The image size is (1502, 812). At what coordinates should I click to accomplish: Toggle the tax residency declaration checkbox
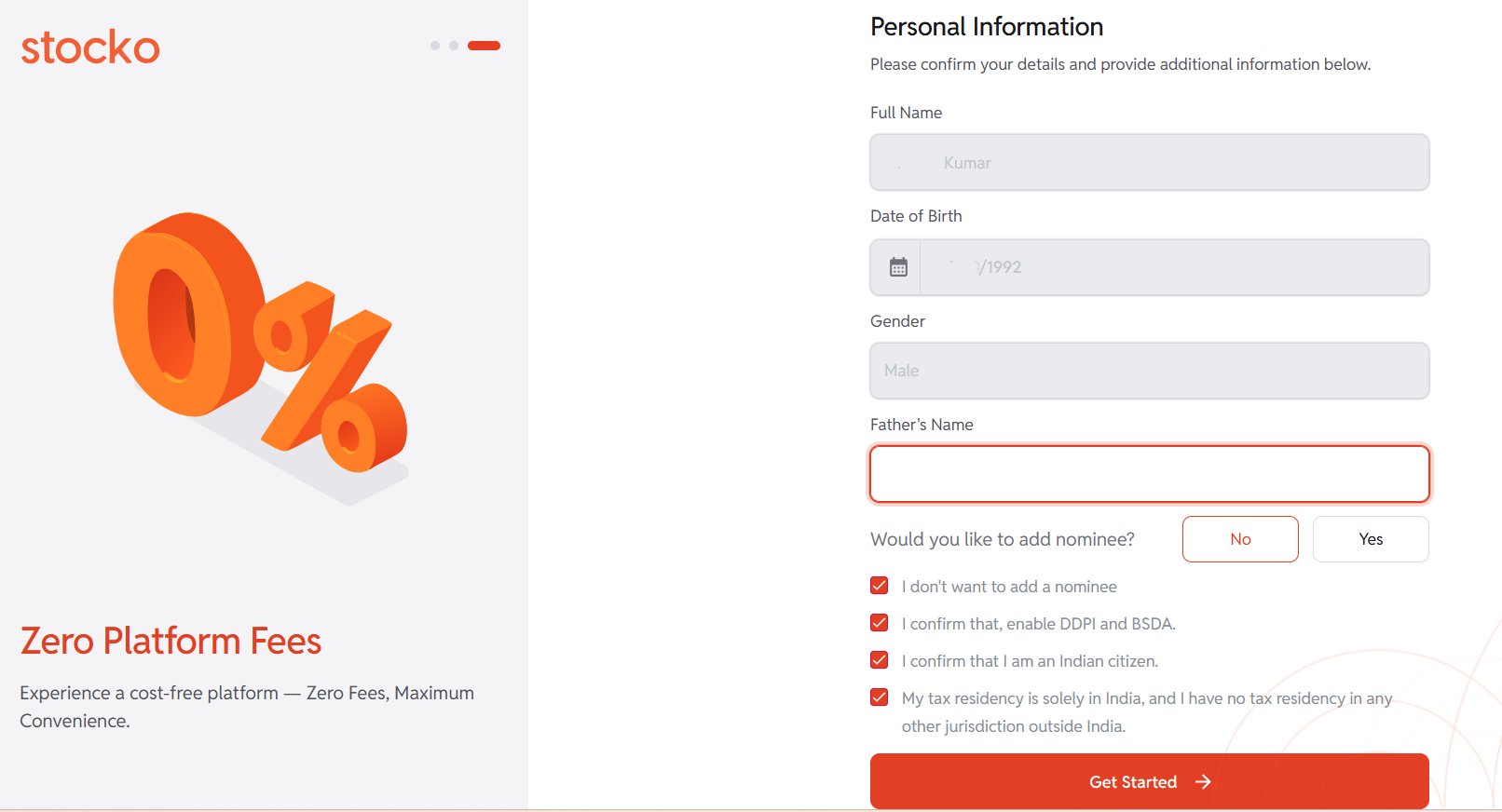pos(880,697)
